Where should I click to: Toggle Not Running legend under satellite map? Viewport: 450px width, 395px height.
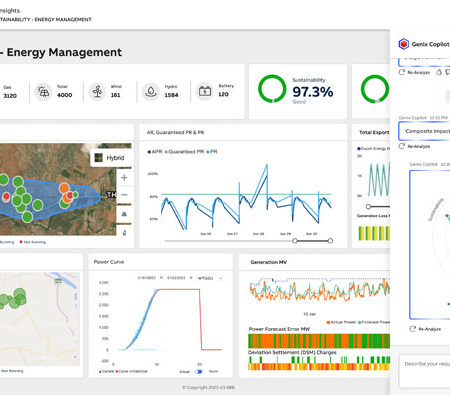click(x=33, y=242)
